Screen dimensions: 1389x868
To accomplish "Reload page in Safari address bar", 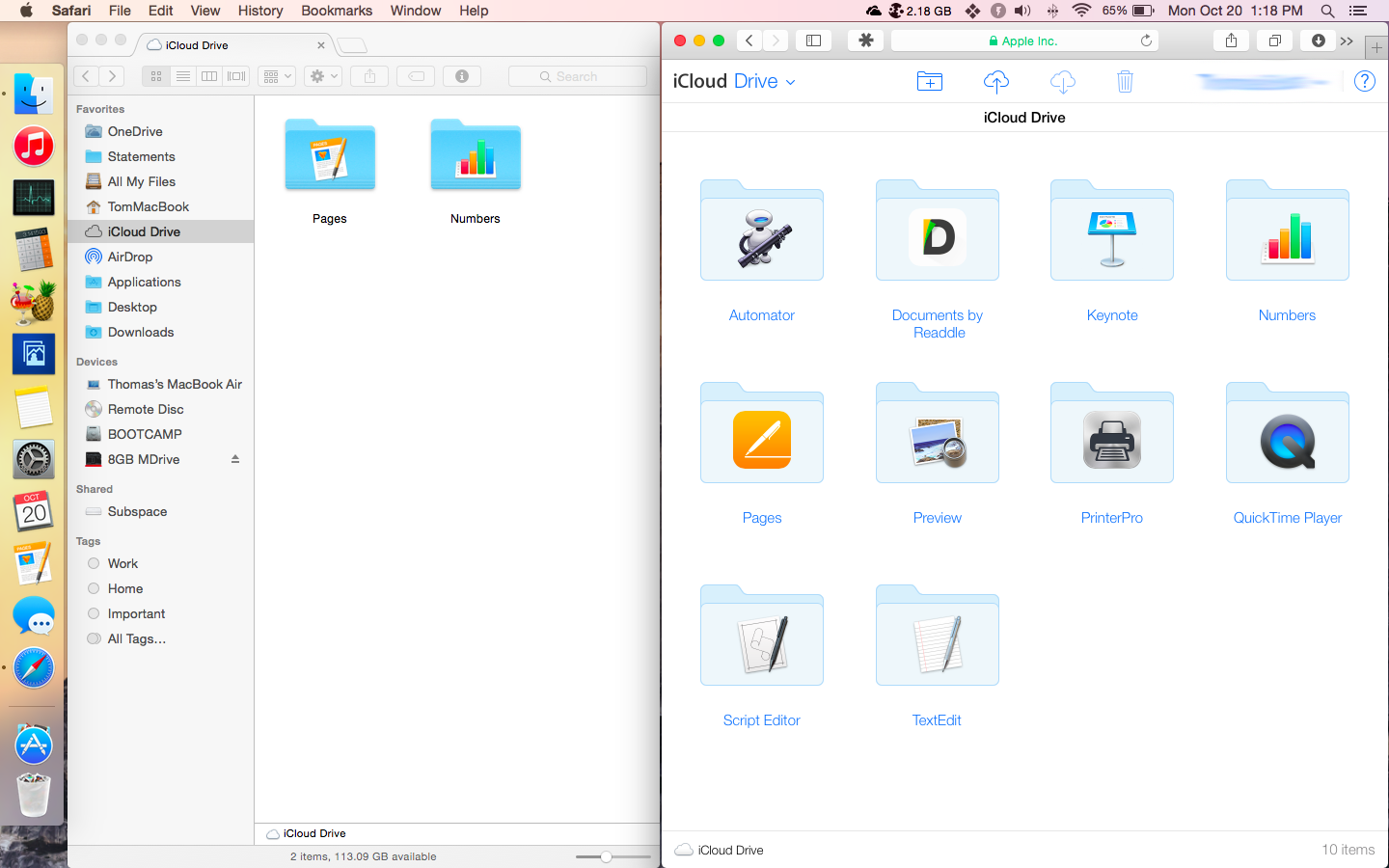I will tap(1146, 41).
